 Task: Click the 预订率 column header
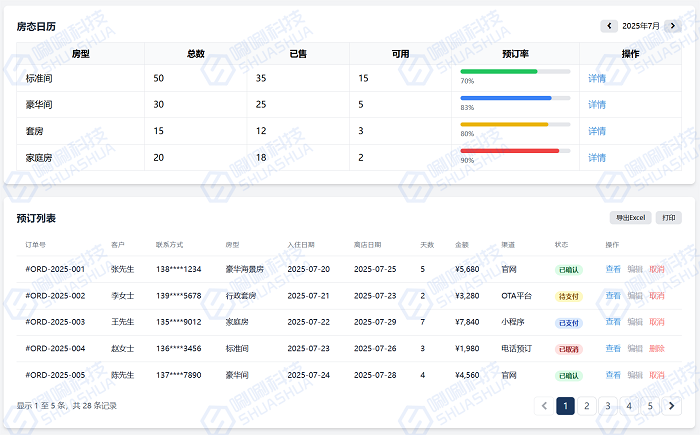click(x=515, y=54)
